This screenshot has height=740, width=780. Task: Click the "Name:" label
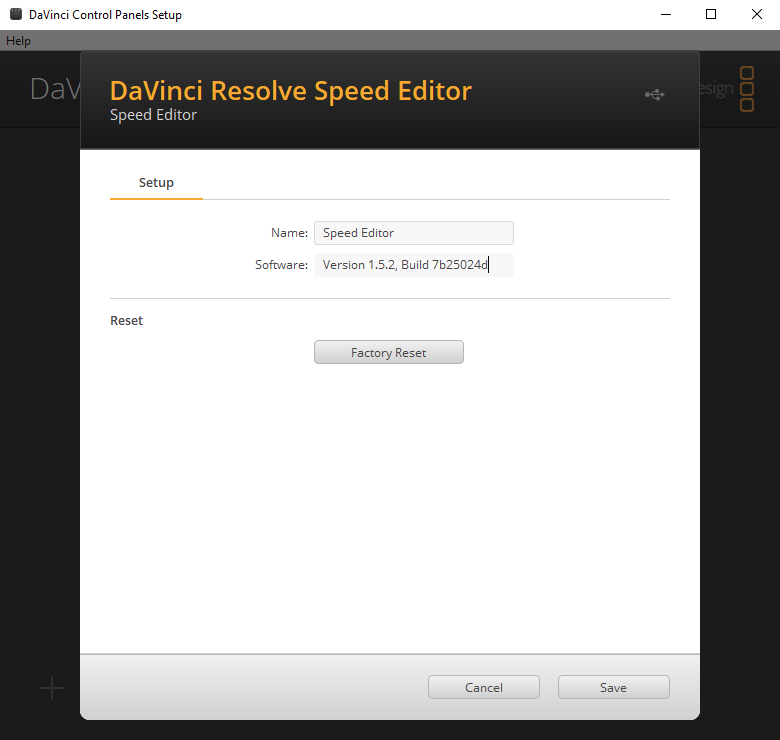coord(289,233)
